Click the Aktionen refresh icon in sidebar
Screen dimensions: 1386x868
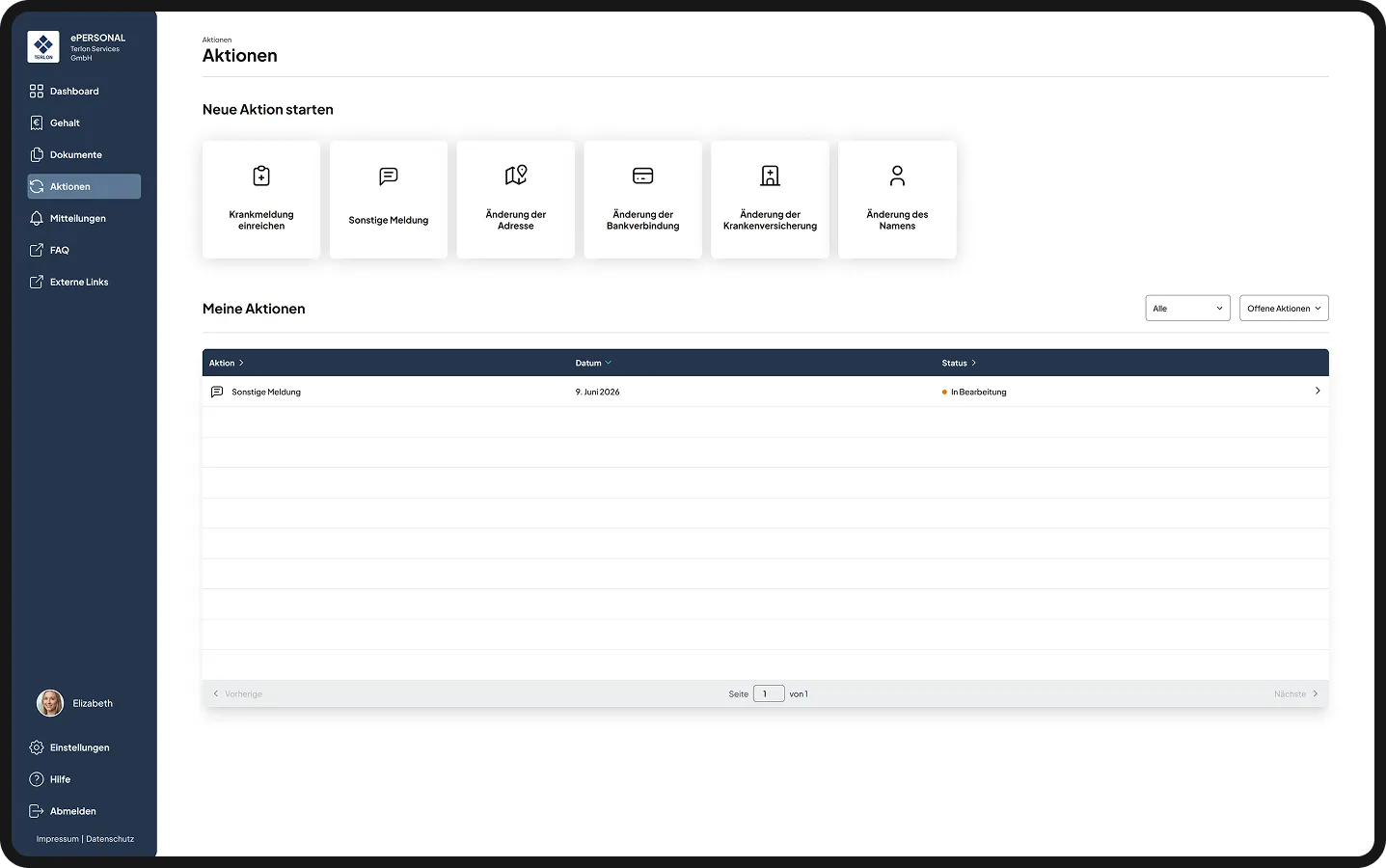point(37,186)
